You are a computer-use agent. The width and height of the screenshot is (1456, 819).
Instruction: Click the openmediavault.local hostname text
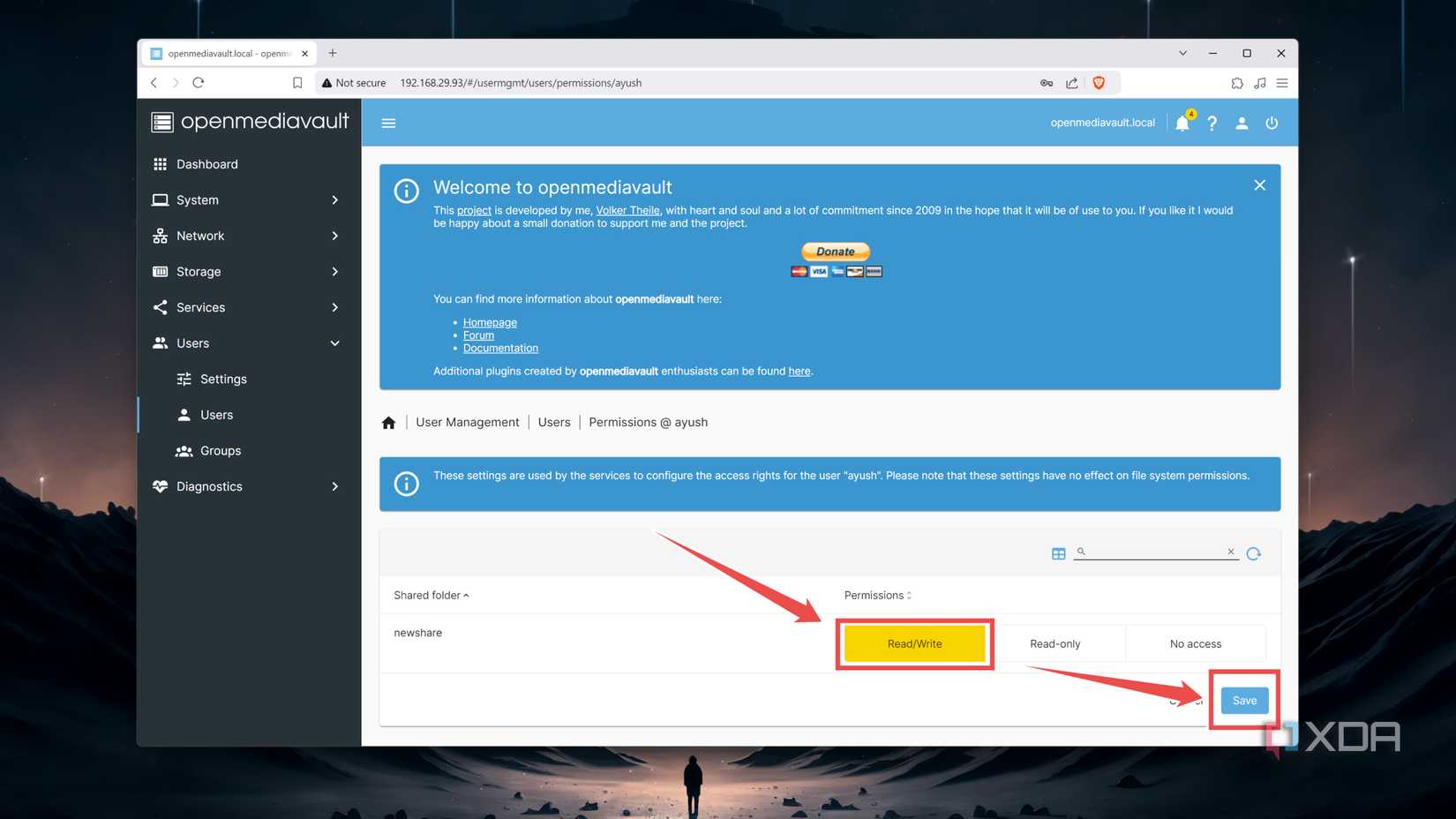[x=1102, y=123]
